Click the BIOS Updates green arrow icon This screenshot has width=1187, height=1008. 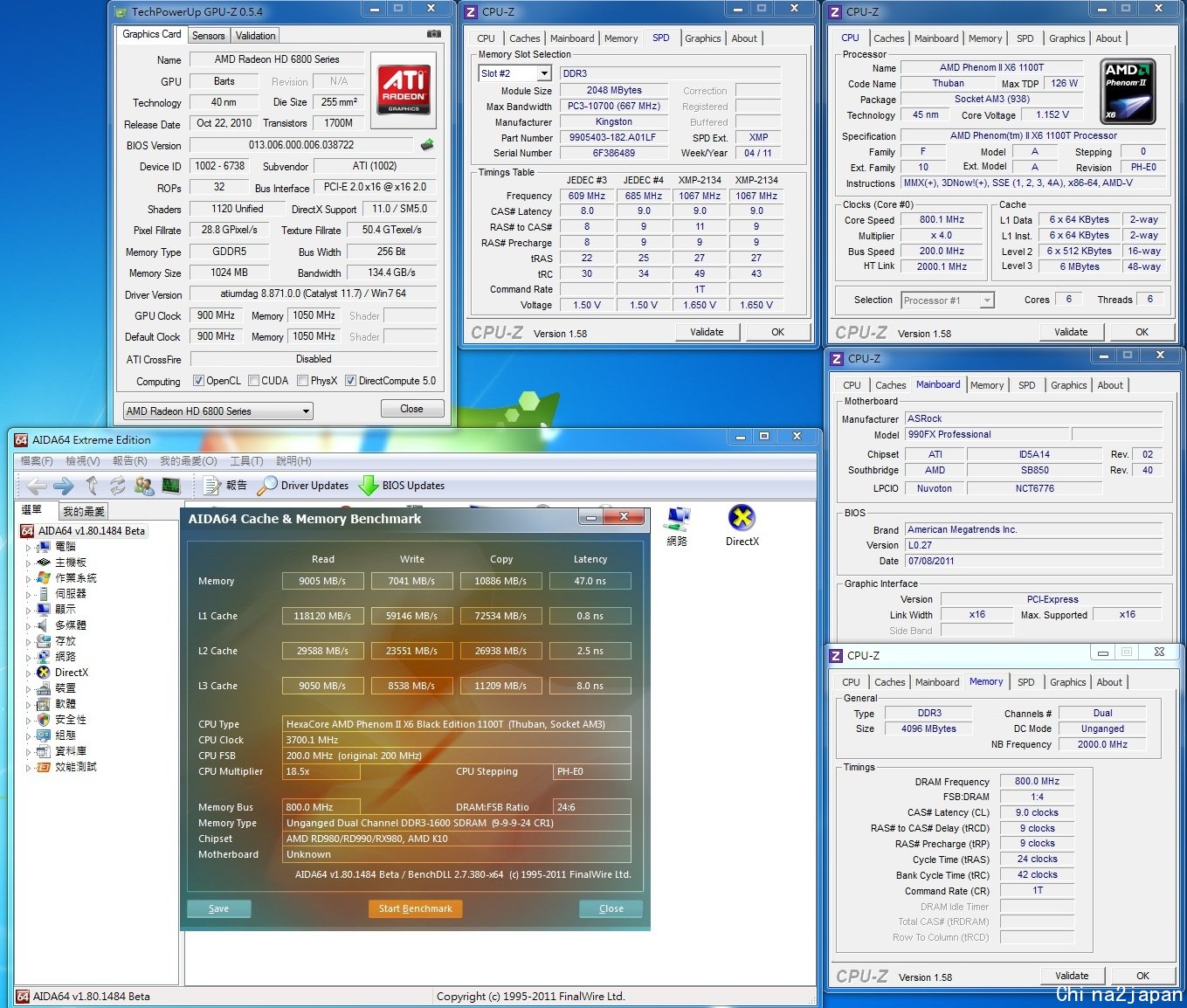point(369,486)
